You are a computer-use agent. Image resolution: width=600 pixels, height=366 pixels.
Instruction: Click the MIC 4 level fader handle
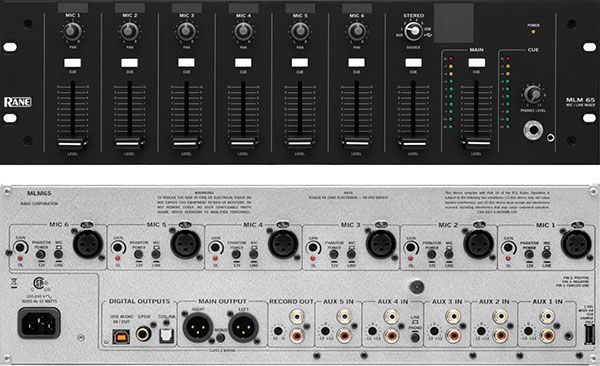[x=243, y=143]
